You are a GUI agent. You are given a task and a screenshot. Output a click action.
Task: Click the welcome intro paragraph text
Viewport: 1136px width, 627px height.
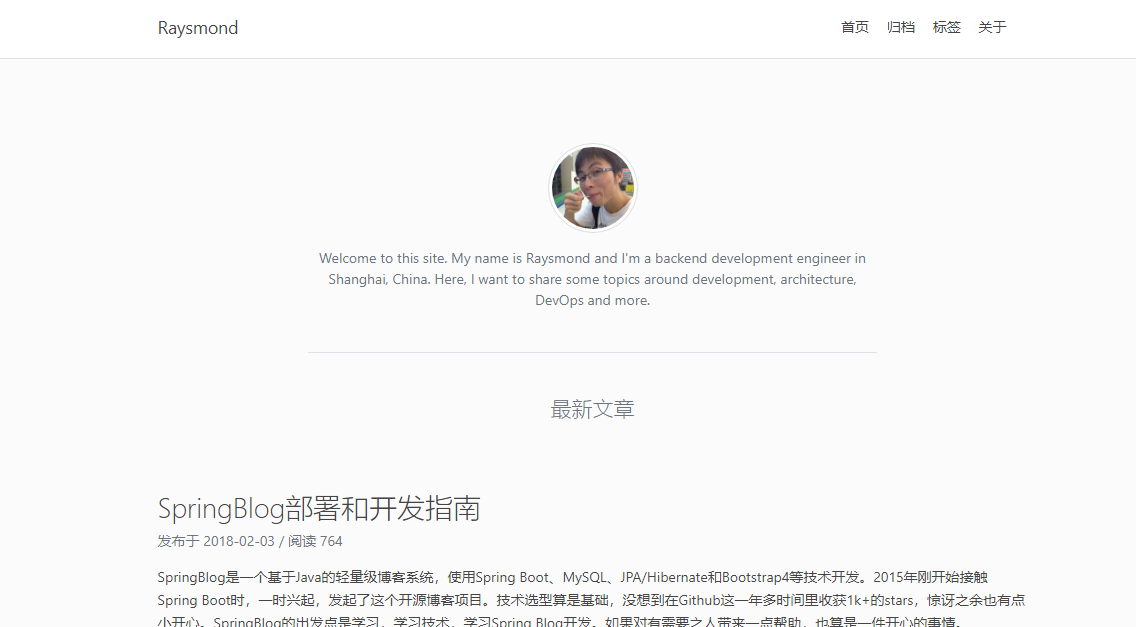click(x=593, y=279)
